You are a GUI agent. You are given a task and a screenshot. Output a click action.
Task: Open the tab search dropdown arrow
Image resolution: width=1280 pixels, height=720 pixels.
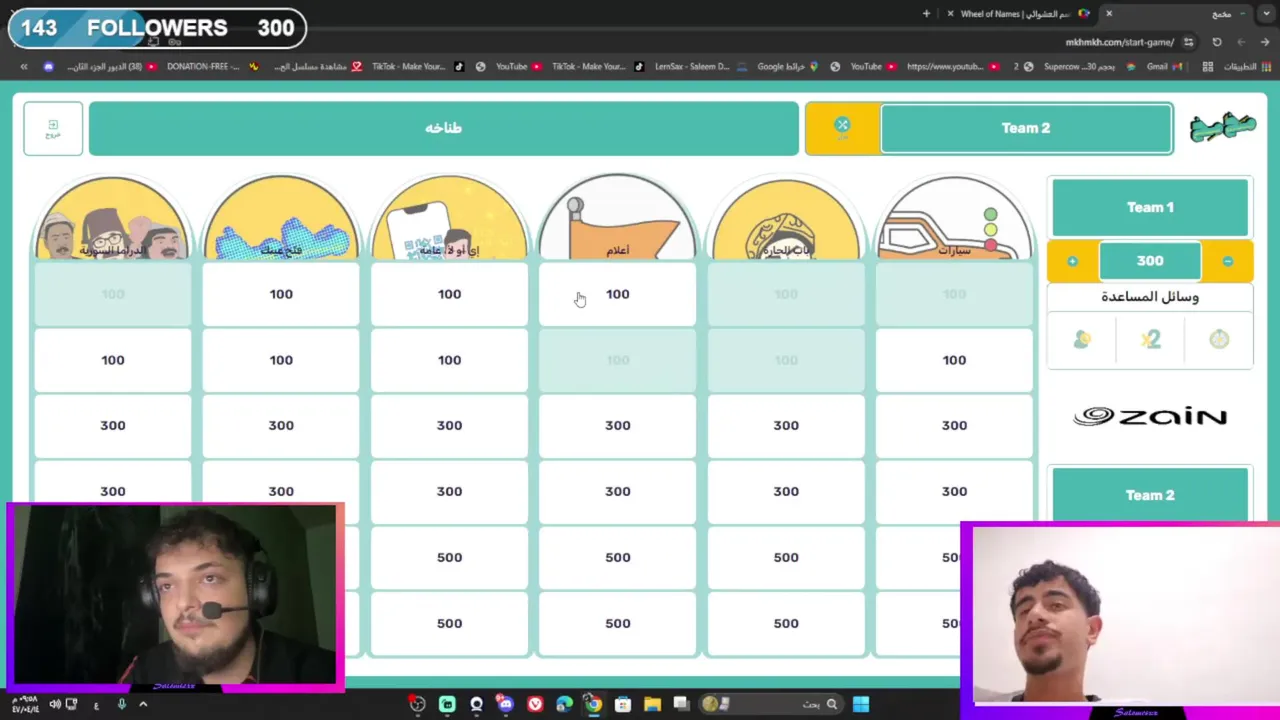(x=1266, y=14)
